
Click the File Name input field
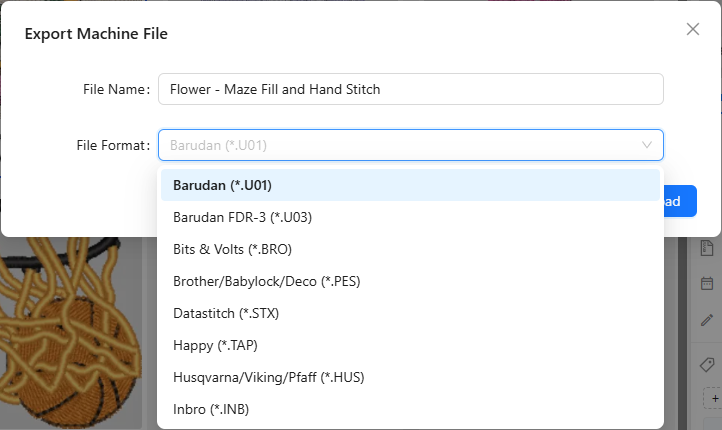[410, 89]
